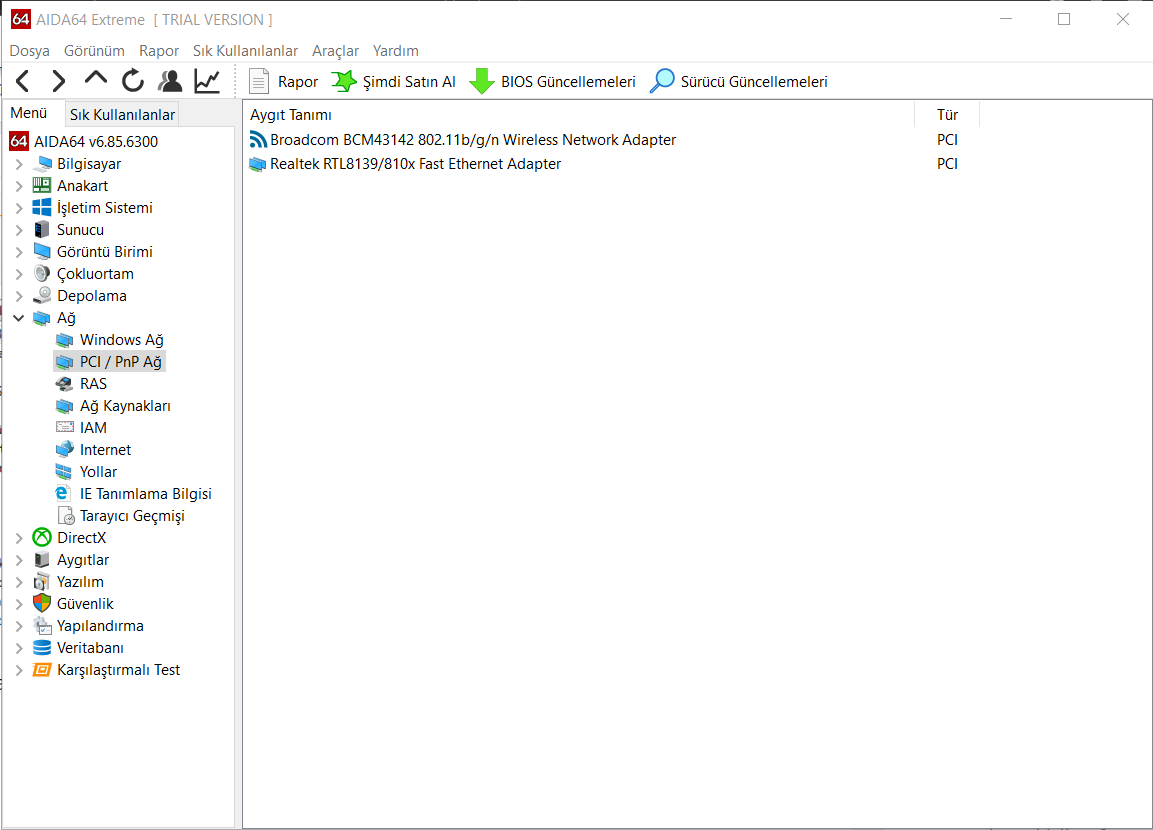The image size is (1153, 830).
Task: Click the Windows logo icon for İşletim Sistemi
Action: [42, 207]
